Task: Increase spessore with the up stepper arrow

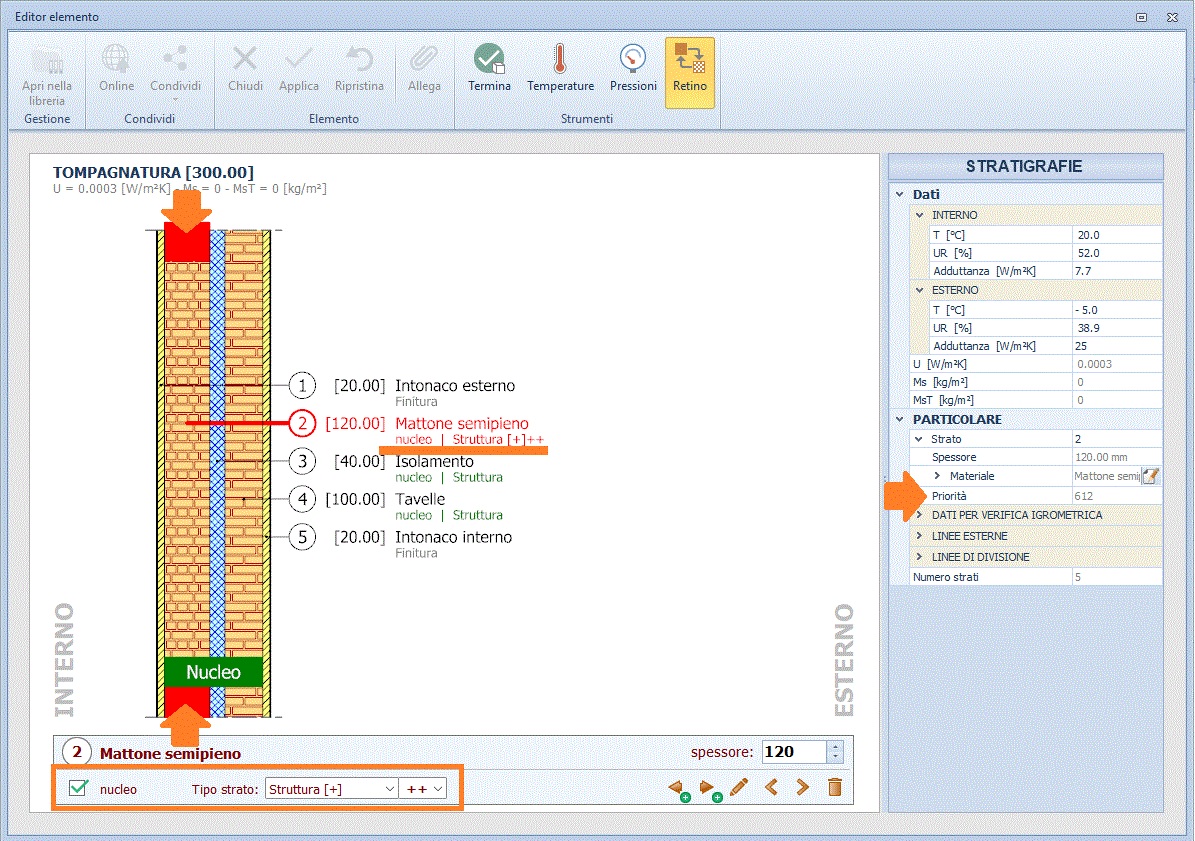Action: [836, 746]
